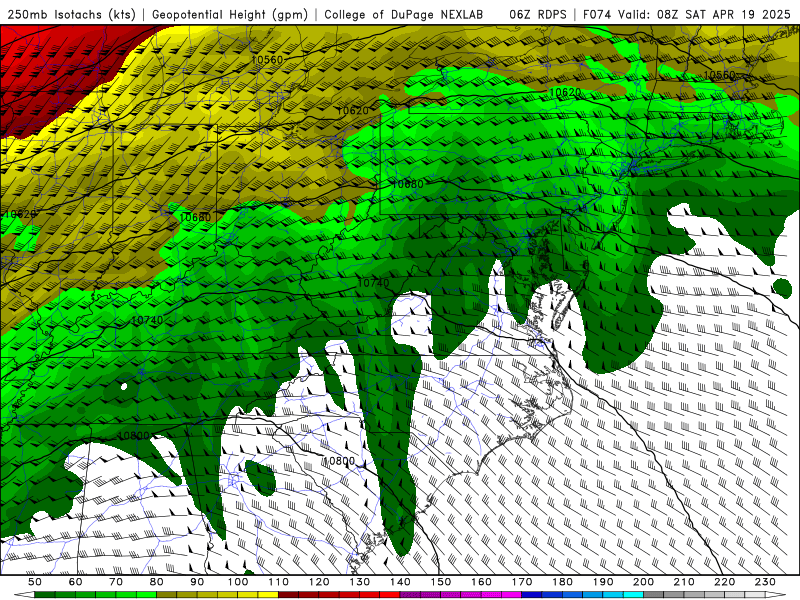Click the '250mb Isotachs (kts)' title text

click(x=72, y=14)
